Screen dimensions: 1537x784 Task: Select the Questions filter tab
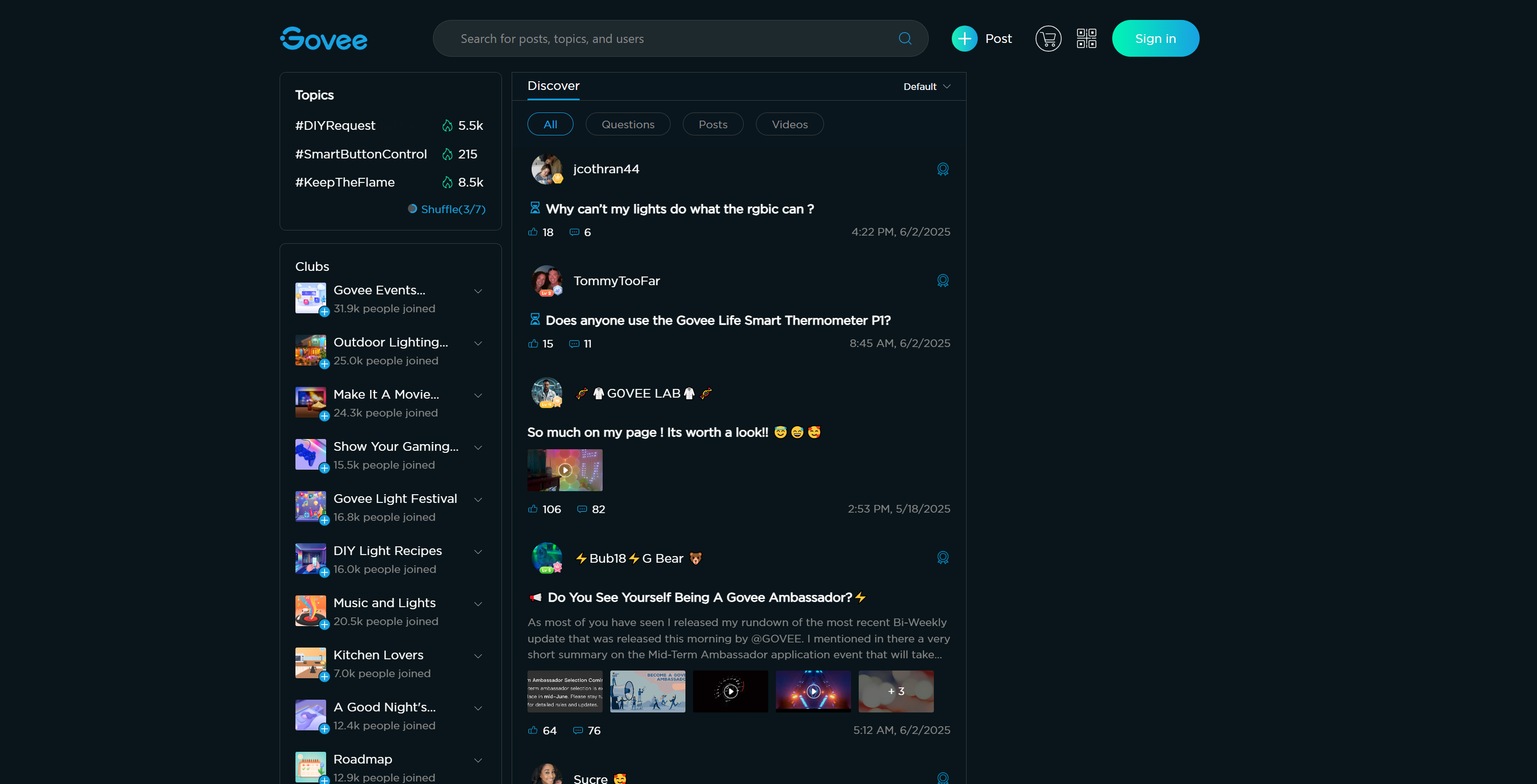tap(628, 124)
